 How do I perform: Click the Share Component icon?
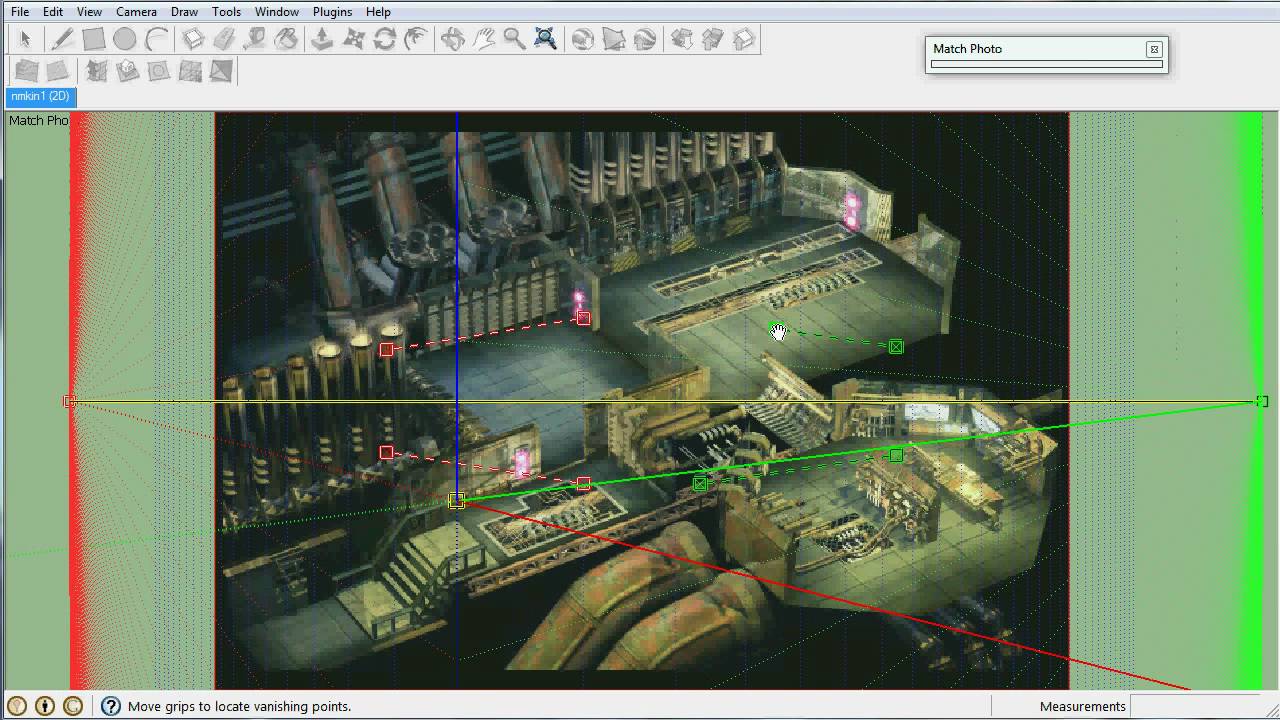(x=743, y=39)
